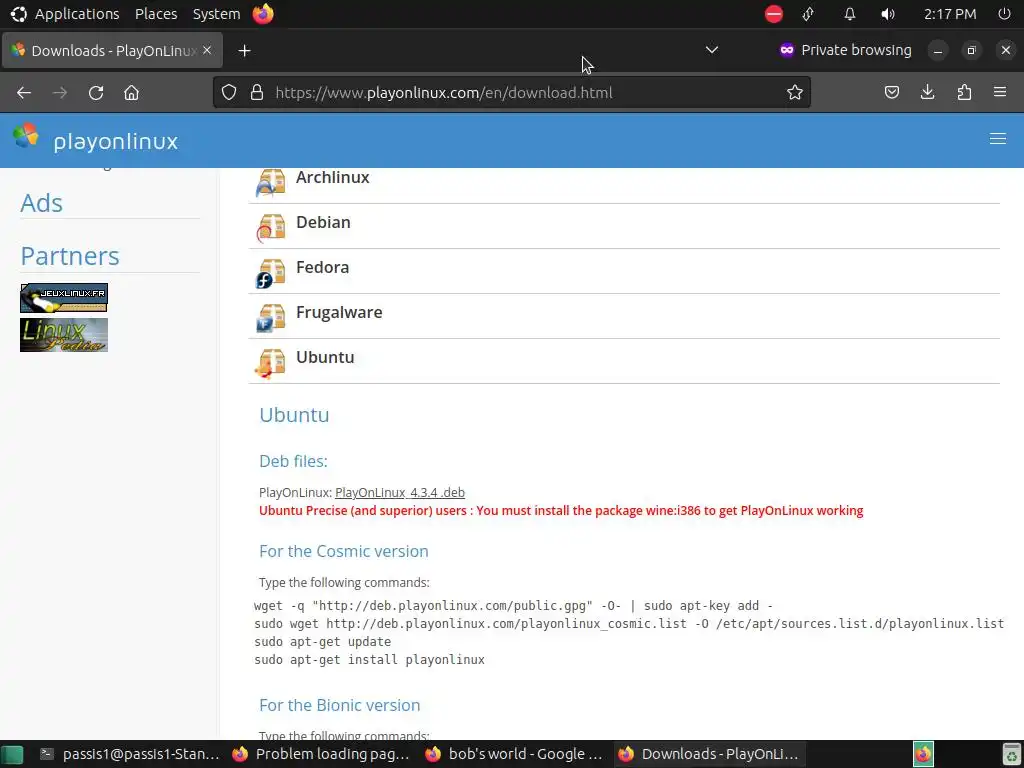Select Downloads - PlayOnLinux taskbar button
This screenshot has height=768, width=1024.
coord(709,754)
